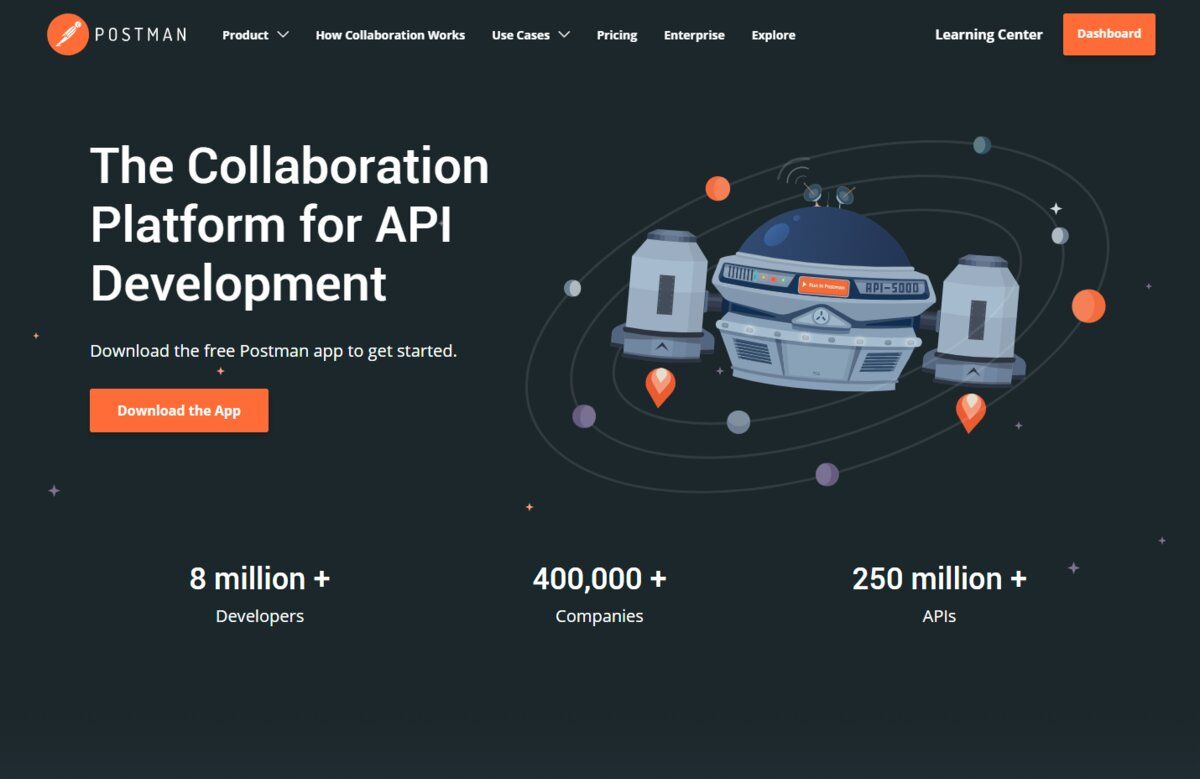
Task: Click the satellite dishes atop the station
Action: tap(828, 191)
